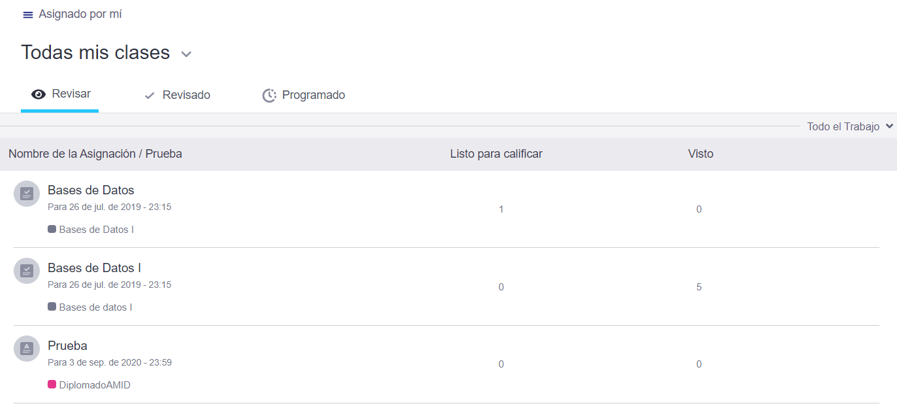
Task: Expand the Todas mis clases dropdown
Action: 186,54
